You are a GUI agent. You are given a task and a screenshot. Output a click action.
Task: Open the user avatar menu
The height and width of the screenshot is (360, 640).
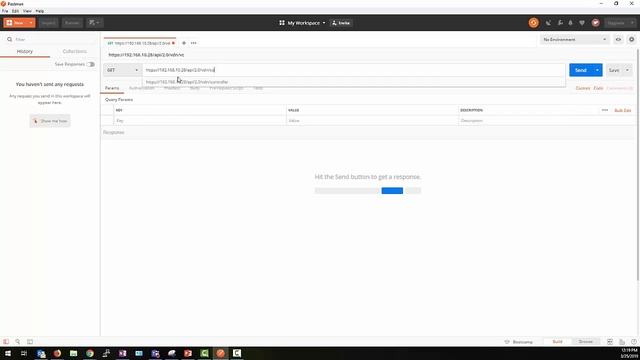(596, 23)
